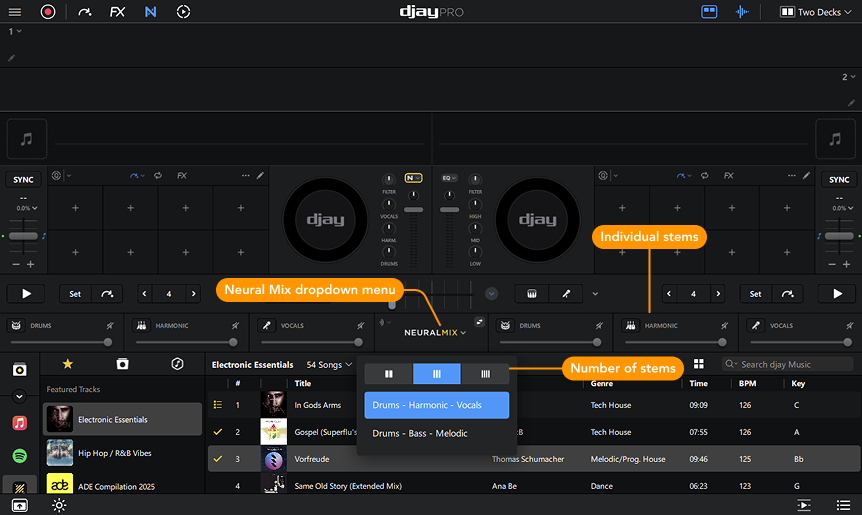Open the FX panel from top toolbar

[117, 12]
